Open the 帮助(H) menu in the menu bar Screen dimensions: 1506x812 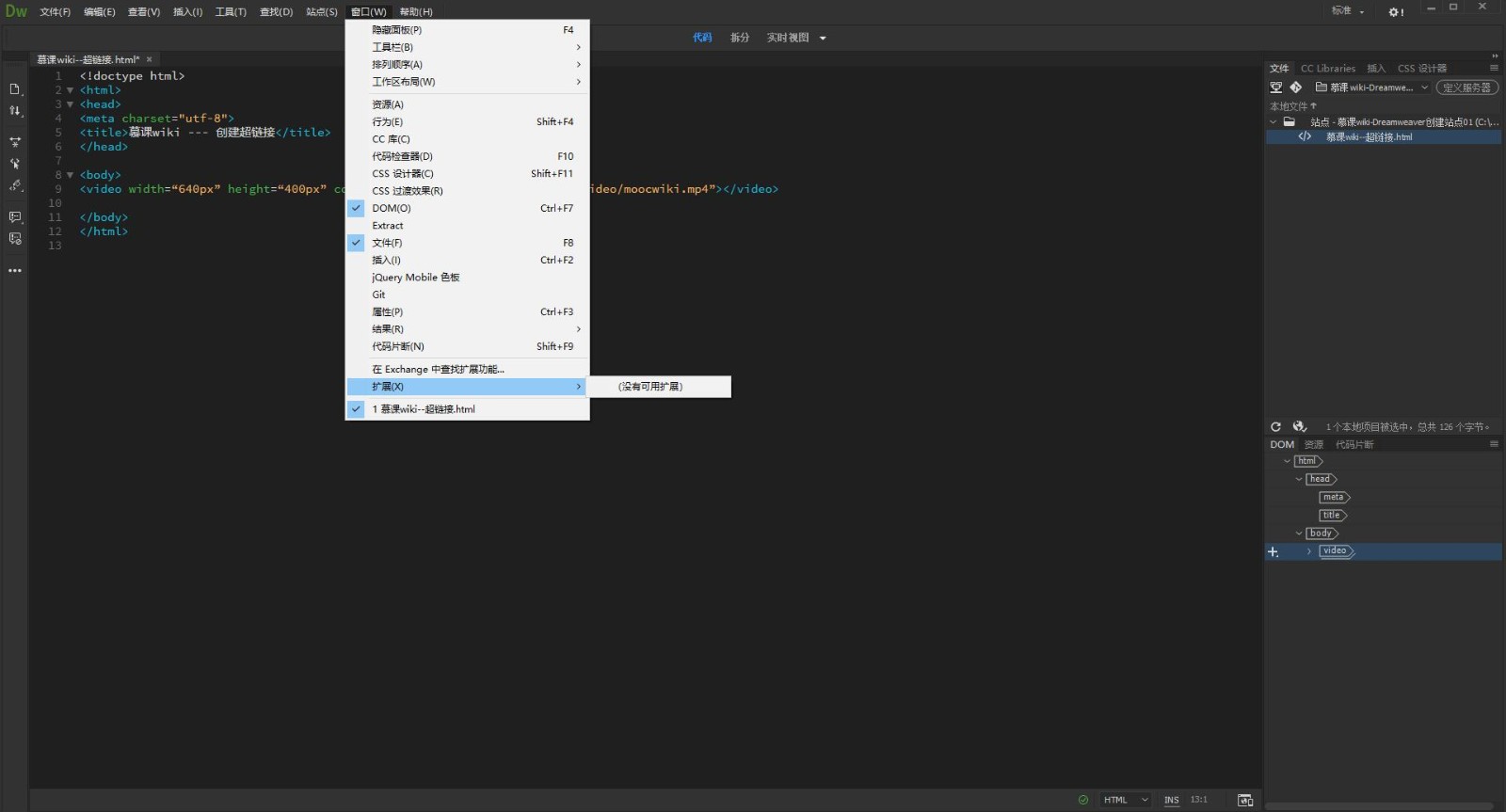tap(416, 12)
